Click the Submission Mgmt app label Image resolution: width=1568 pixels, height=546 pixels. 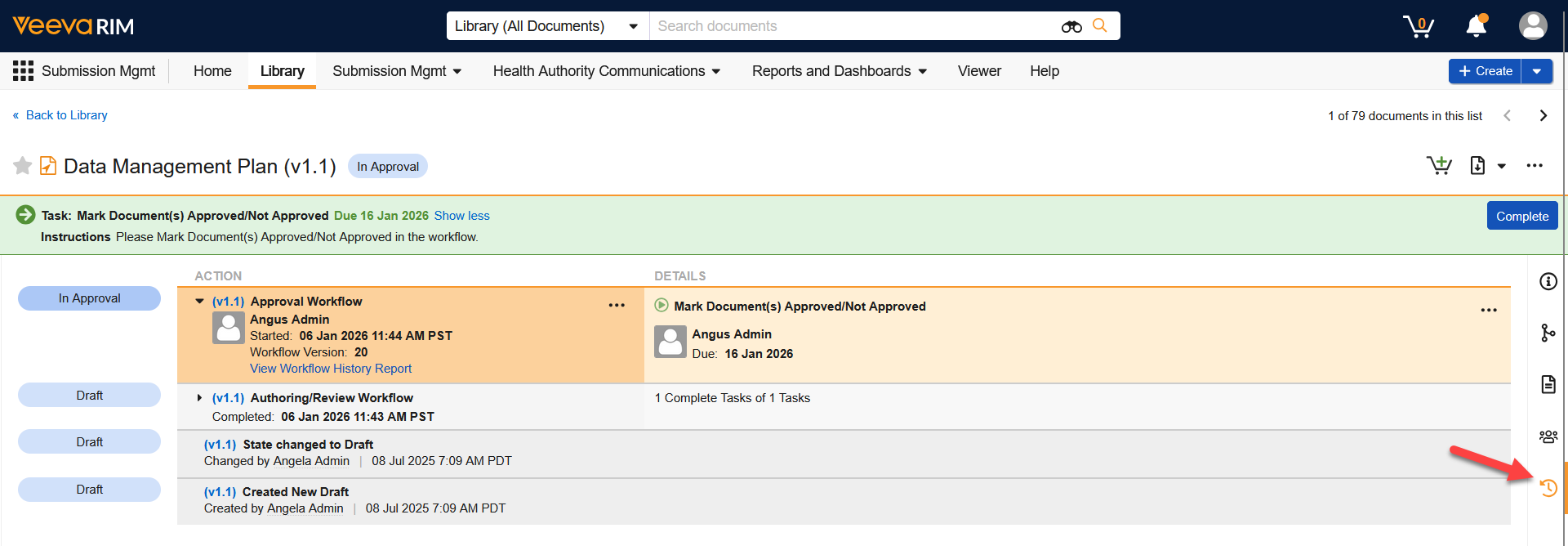coord(98,71)
